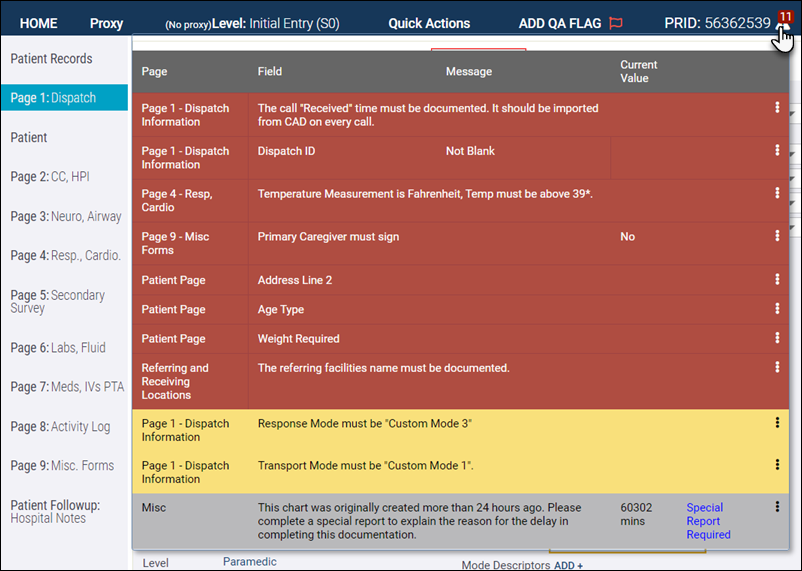This screenshot has width=802, height=571.
Task: Open options menu for Address Line 2 row
Action: 777,279
